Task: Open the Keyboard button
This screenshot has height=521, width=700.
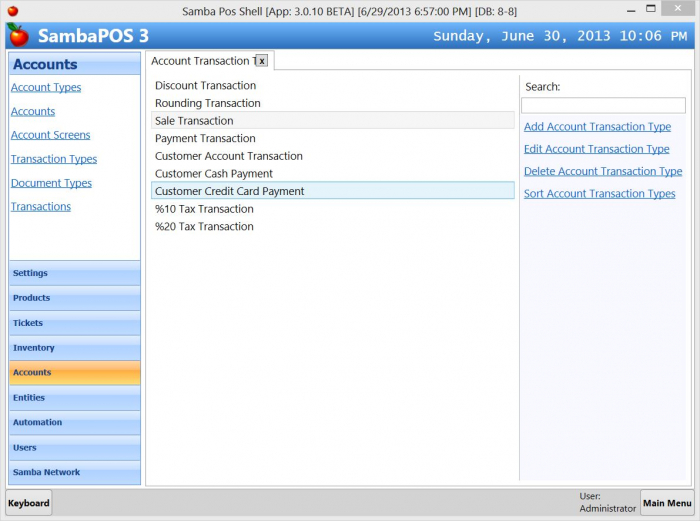Action: click(29, 503)
